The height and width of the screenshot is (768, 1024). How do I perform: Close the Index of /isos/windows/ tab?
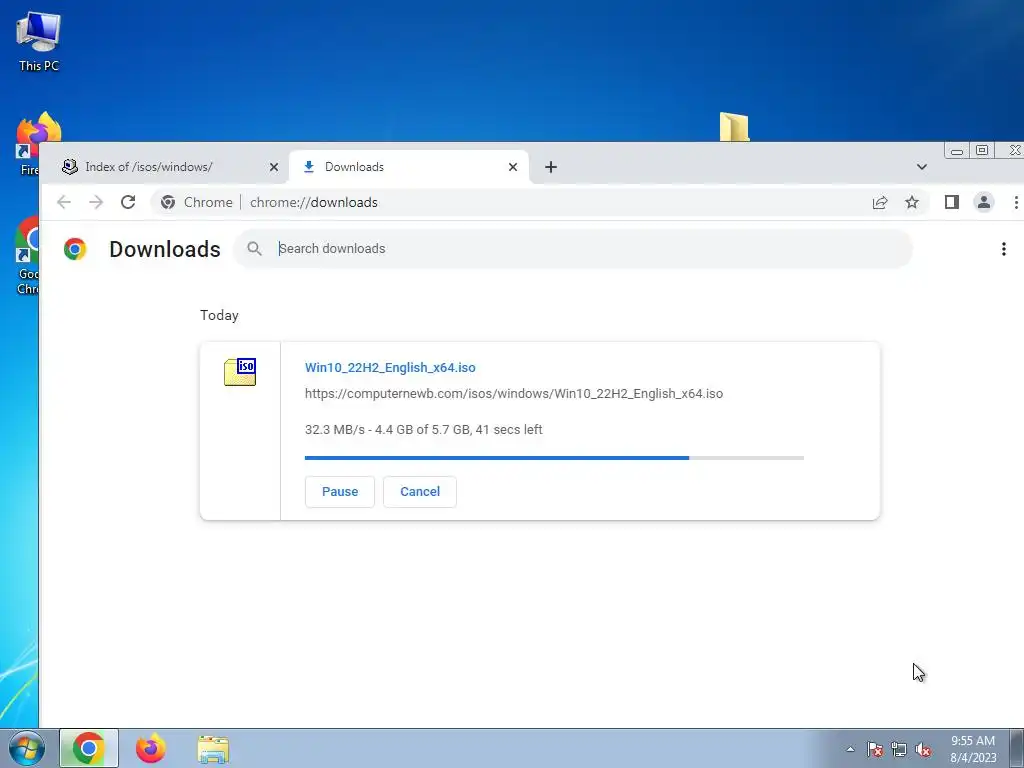point(274,167)
